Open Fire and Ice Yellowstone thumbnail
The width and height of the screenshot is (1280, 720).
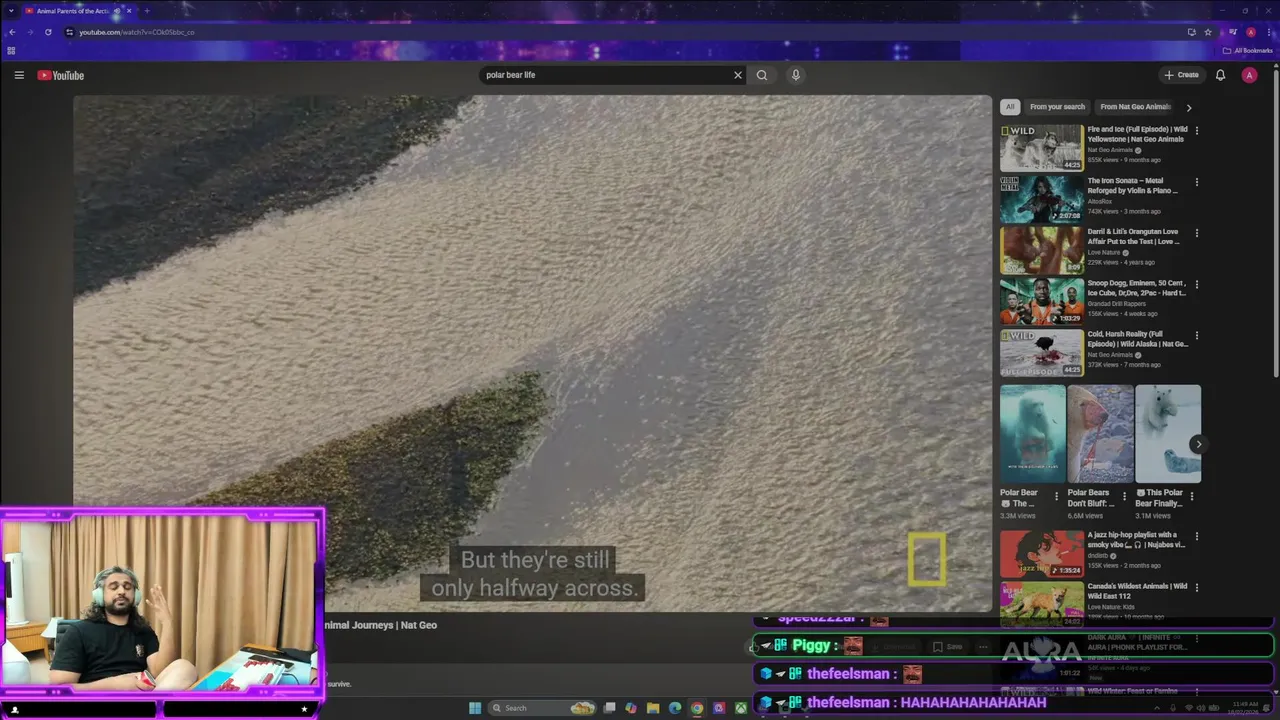pos(1041,148)
